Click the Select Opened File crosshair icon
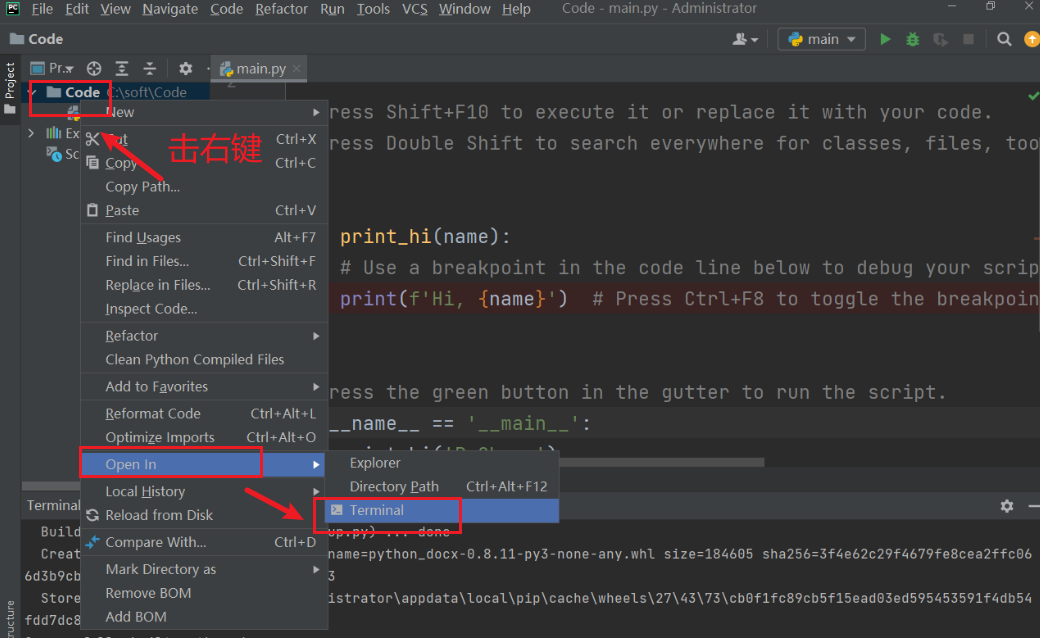 click(x=94, y=68)
